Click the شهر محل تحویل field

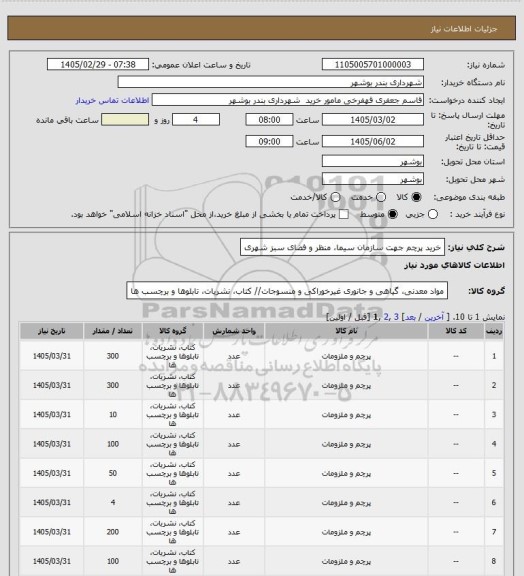pyautogui.click(x=373, y=179)
